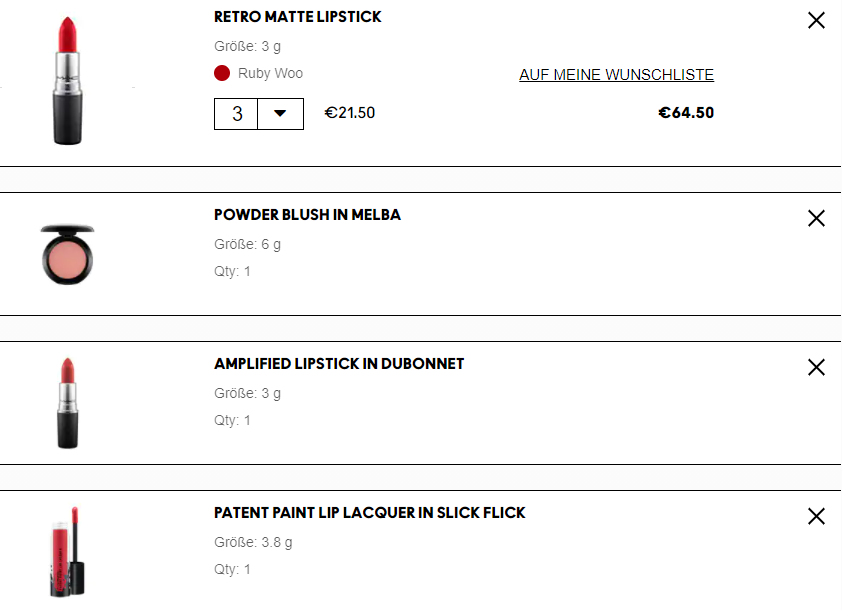Remove Patent Paint Lip Lacquer item
Viewport: 842px width, 610px height.
[816, 516]
